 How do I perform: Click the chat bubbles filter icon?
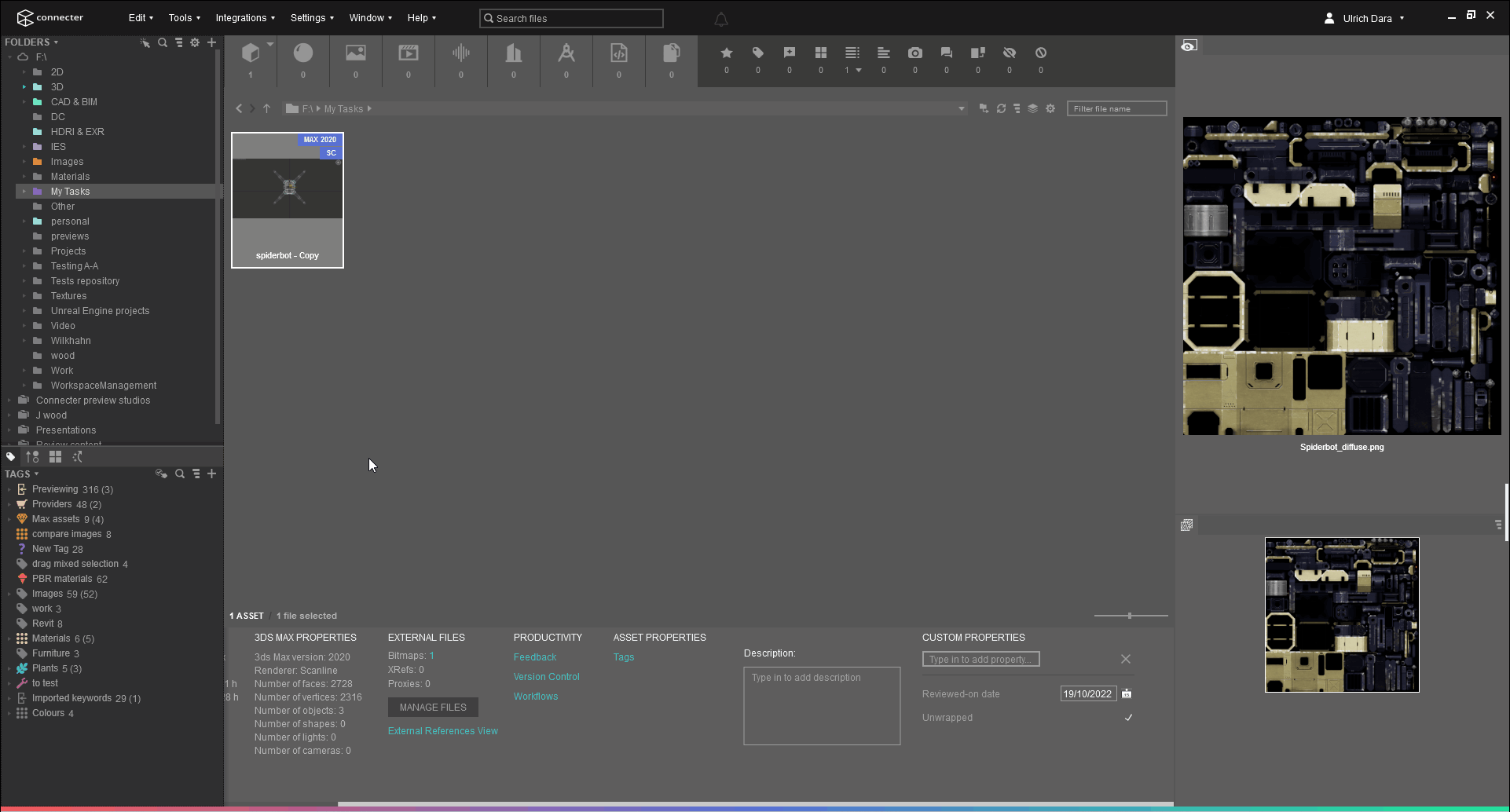tap(947, 53)
